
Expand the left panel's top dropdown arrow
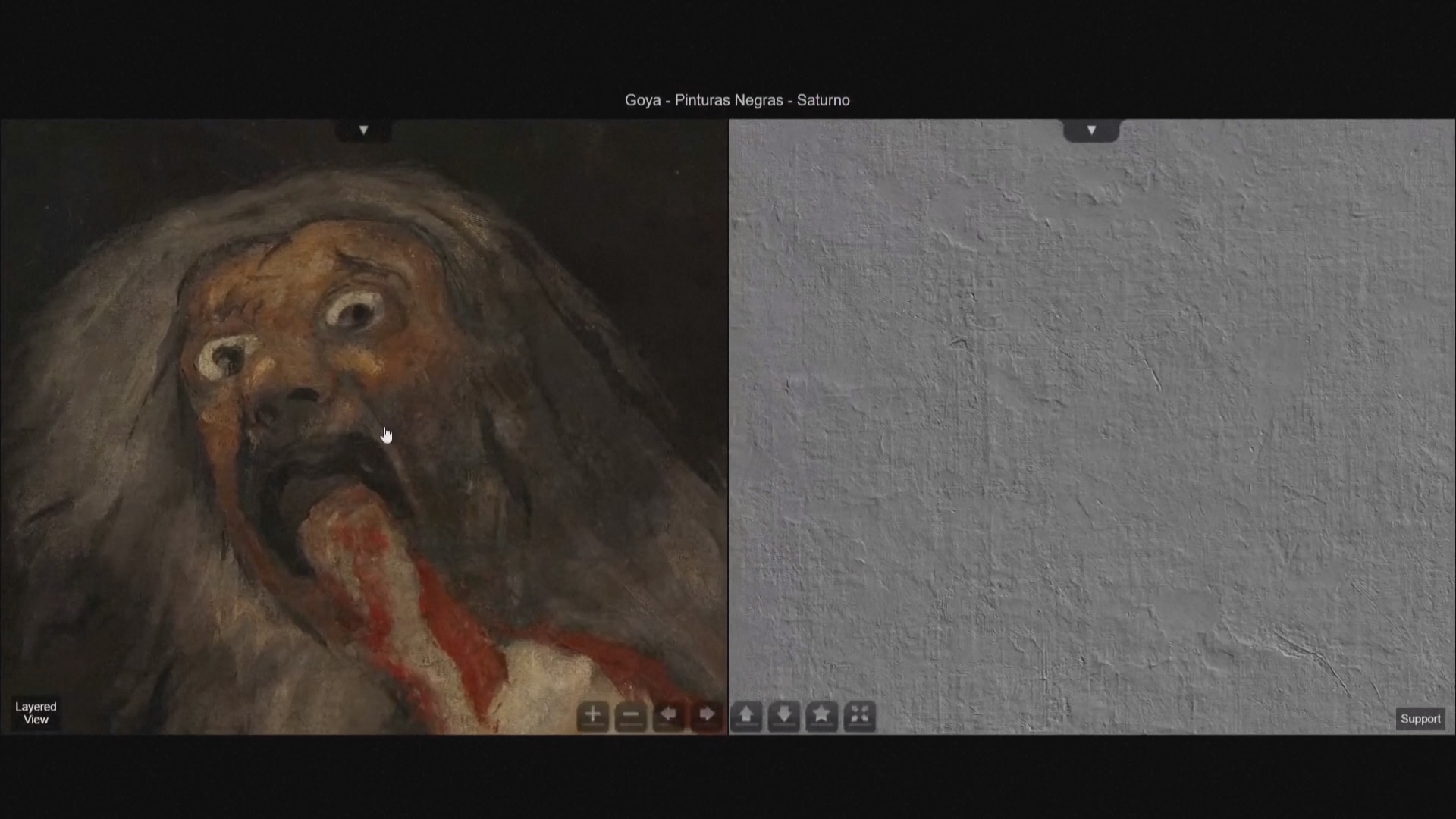(363, 130)
